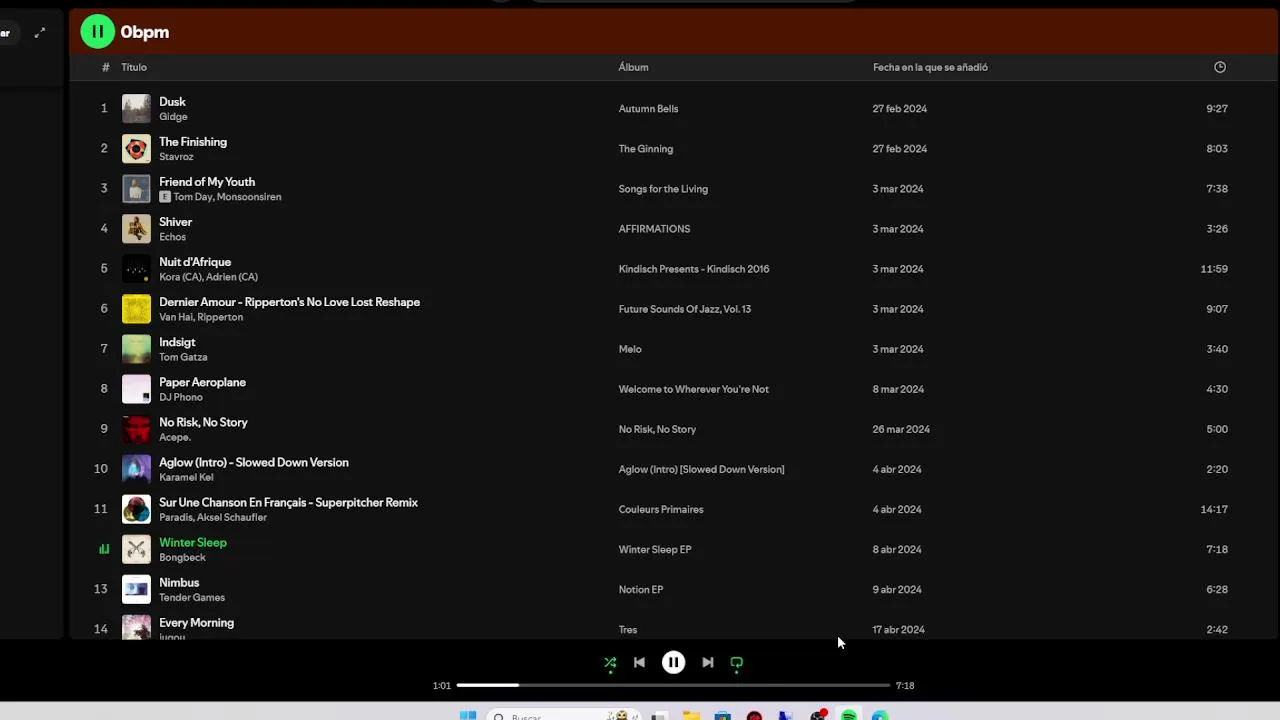Image resolution: width=1280 pixels, height=720 pixels.
Task: Open the Kindisch Presents - Kindisch 2016 album
Action: 694,268
